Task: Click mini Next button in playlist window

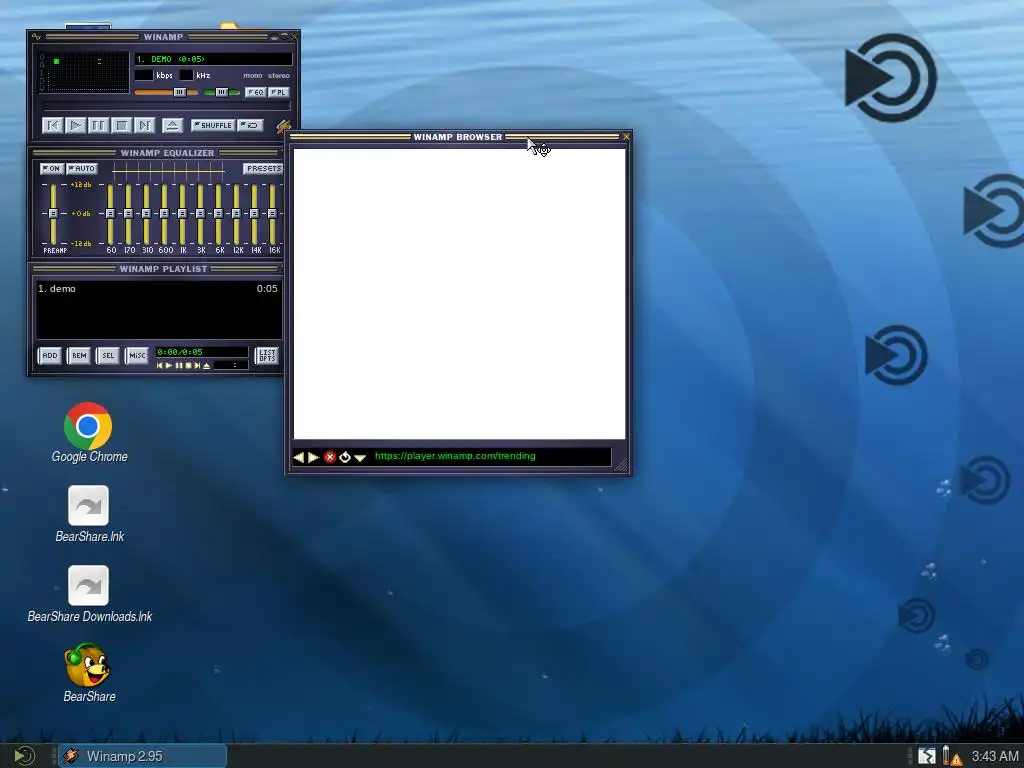Action: coord(197,366)
